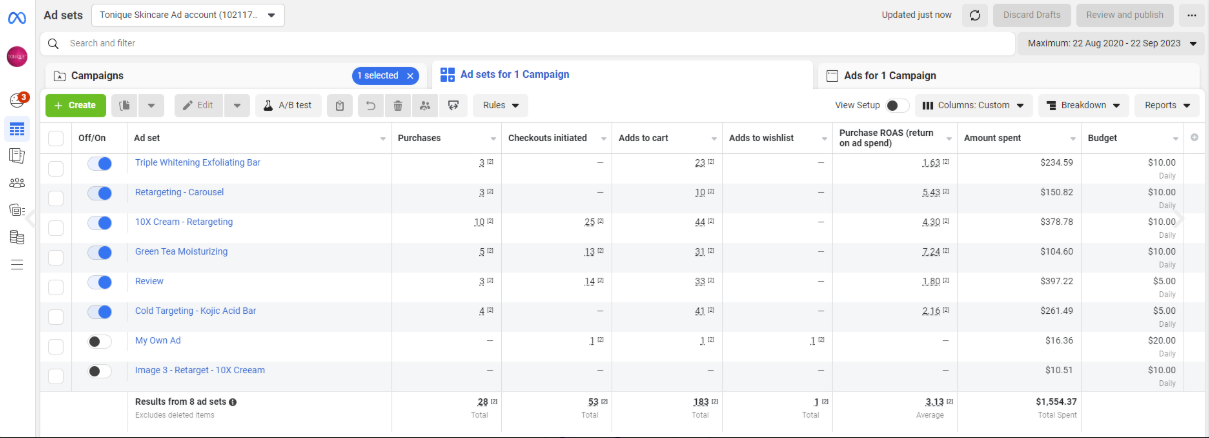
Task: Check the Green Tea Moisturizing row checkbox
Action: click(x=56, y=257)
